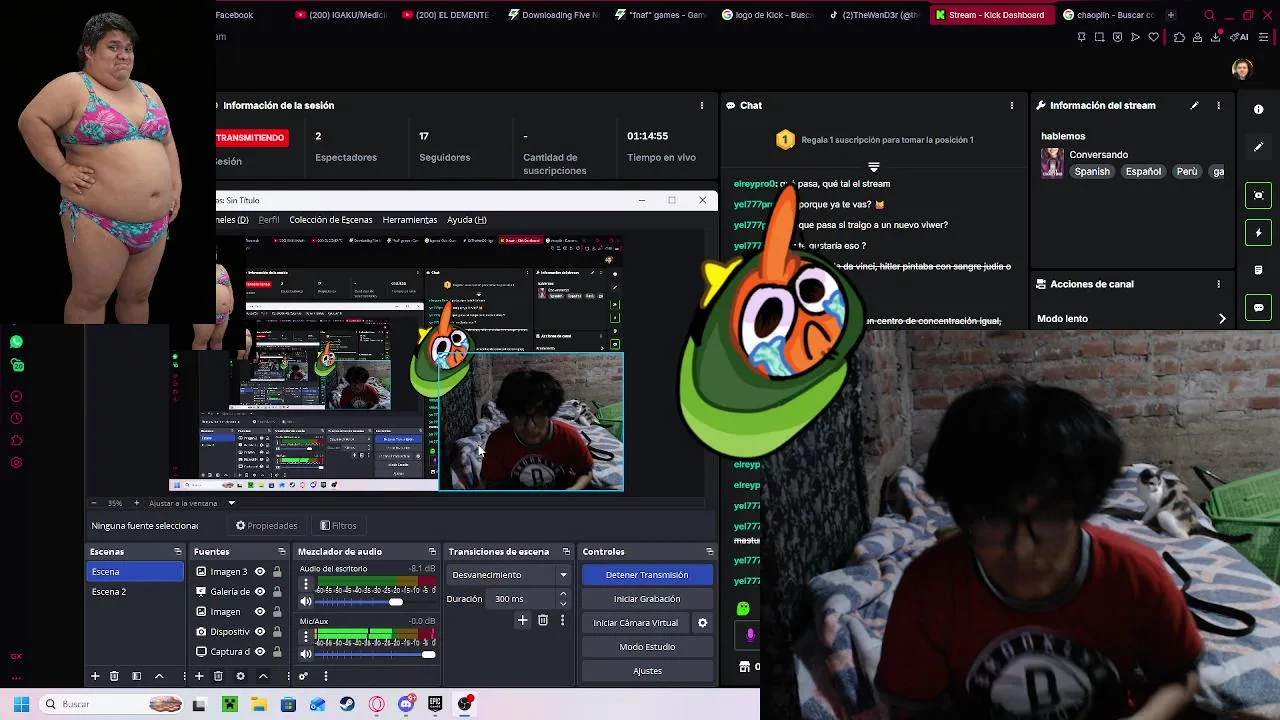This screenshot has width=1280, height=720.
Task: Click info icon in Kick right sidebar
Action: (1259, 109)
